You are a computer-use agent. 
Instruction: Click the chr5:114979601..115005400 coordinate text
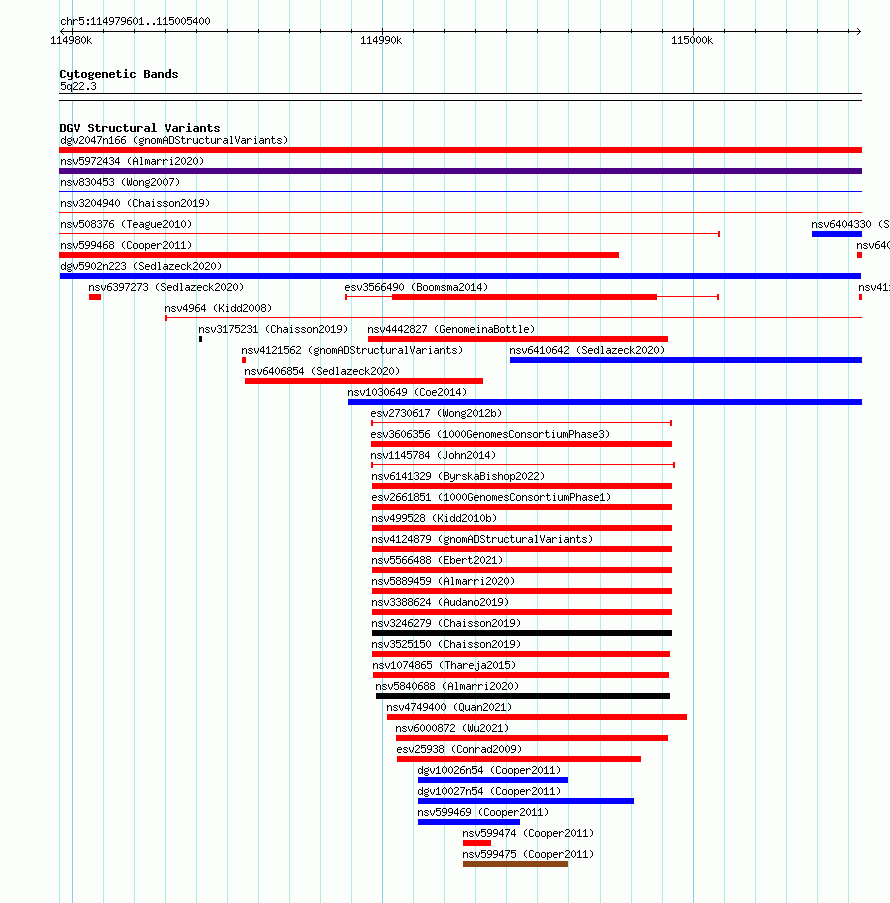[135, 21]
